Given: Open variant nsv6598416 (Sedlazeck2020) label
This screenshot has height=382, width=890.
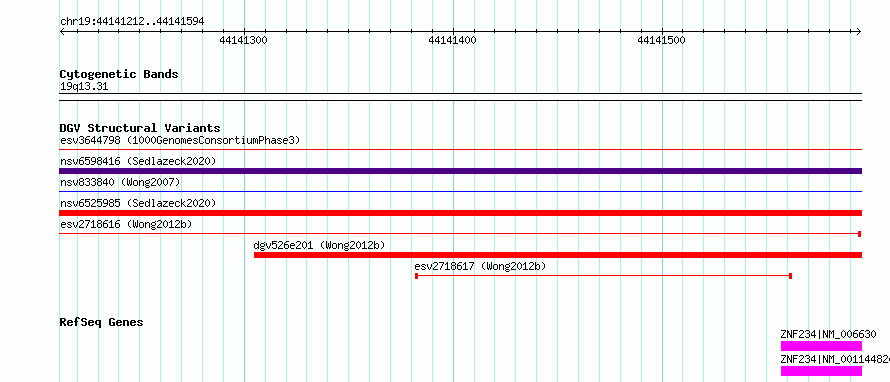Looking at the screenshot, I should coord(138,161).
